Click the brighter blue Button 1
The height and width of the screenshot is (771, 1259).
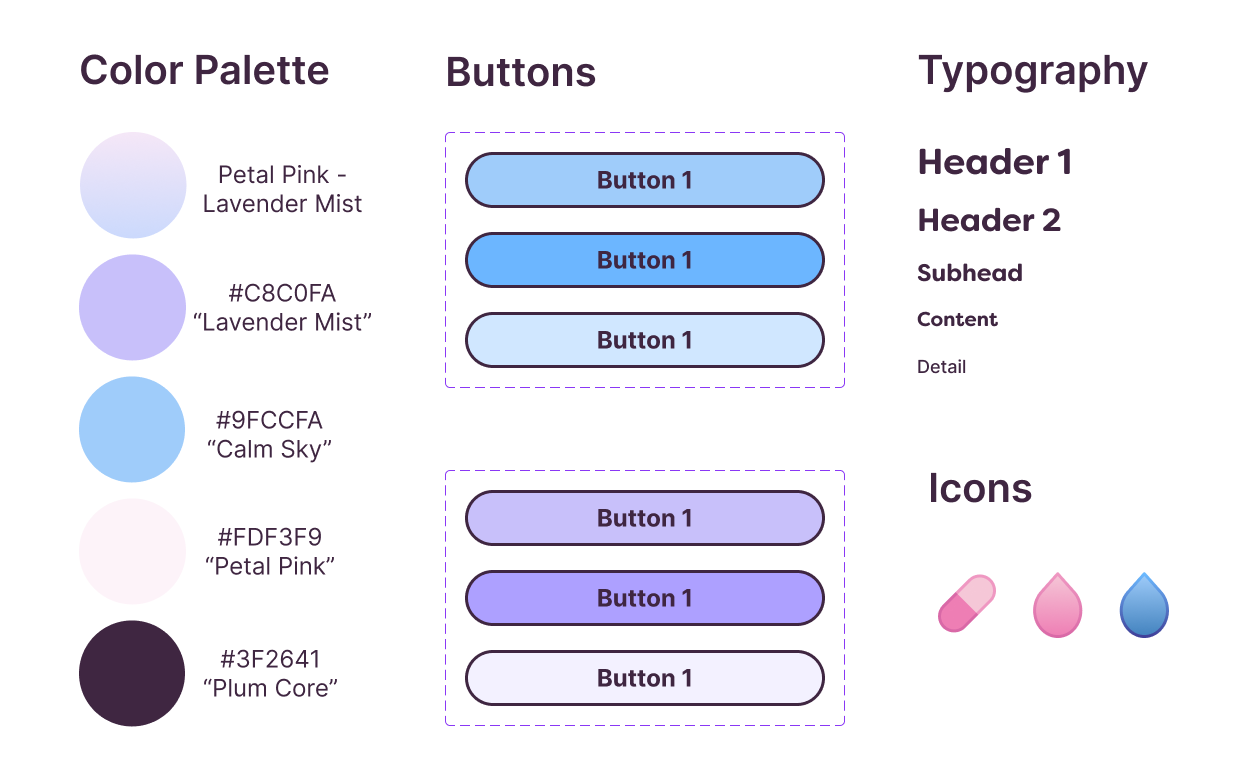[645, 260]
